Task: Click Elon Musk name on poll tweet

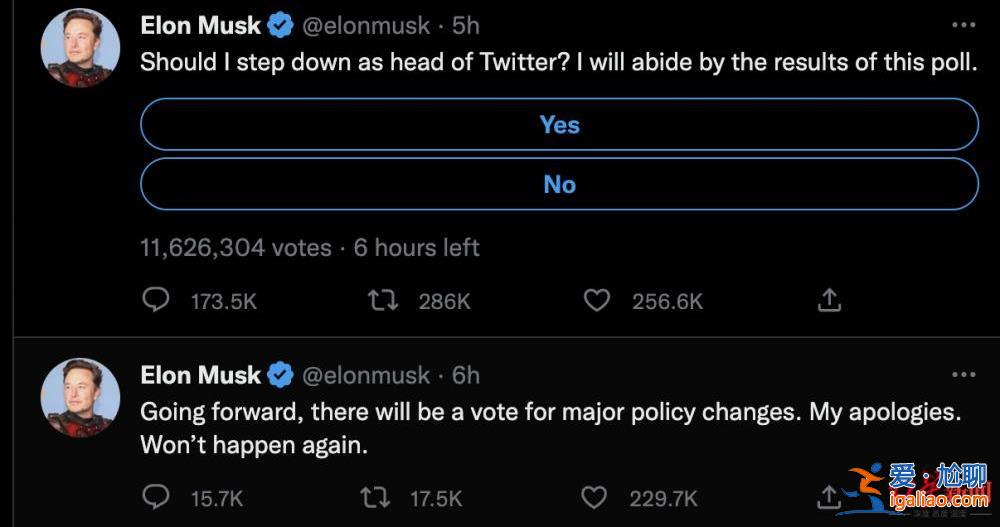Action: point(201,25)
